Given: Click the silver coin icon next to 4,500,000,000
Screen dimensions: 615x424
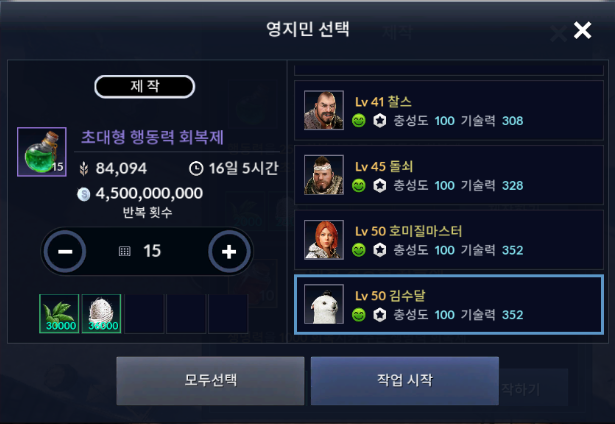Looking at the screenshot, I should pos(84,194).
